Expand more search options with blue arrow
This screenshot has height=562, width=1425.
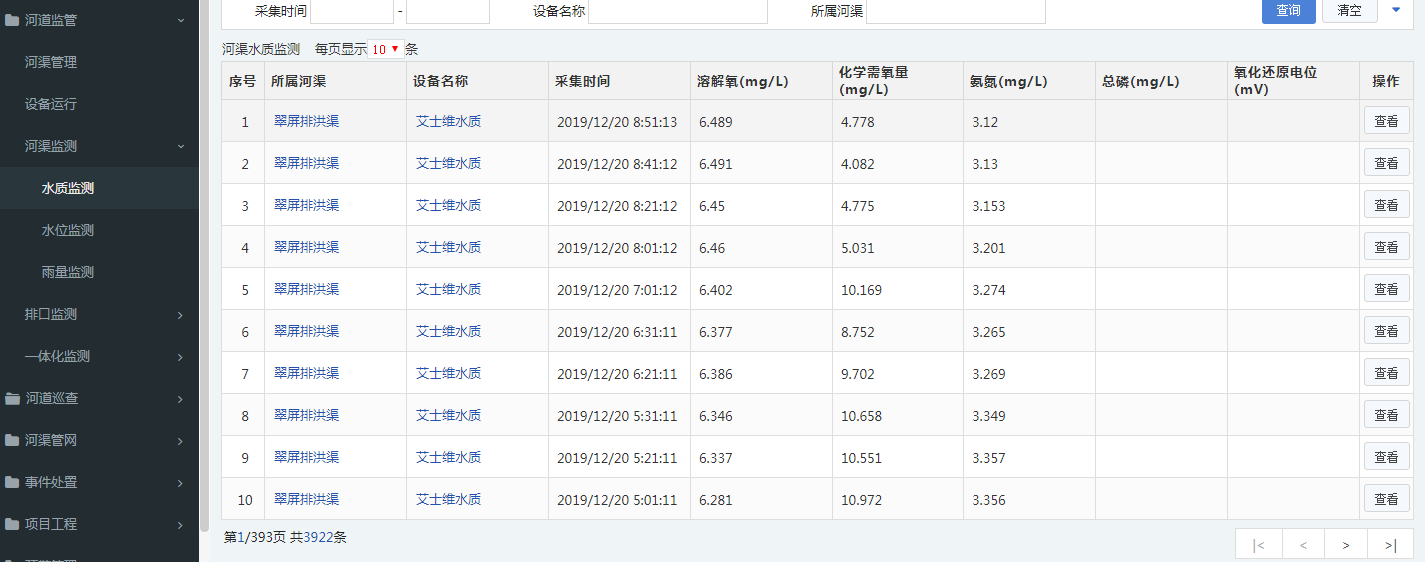point(1396,10)
